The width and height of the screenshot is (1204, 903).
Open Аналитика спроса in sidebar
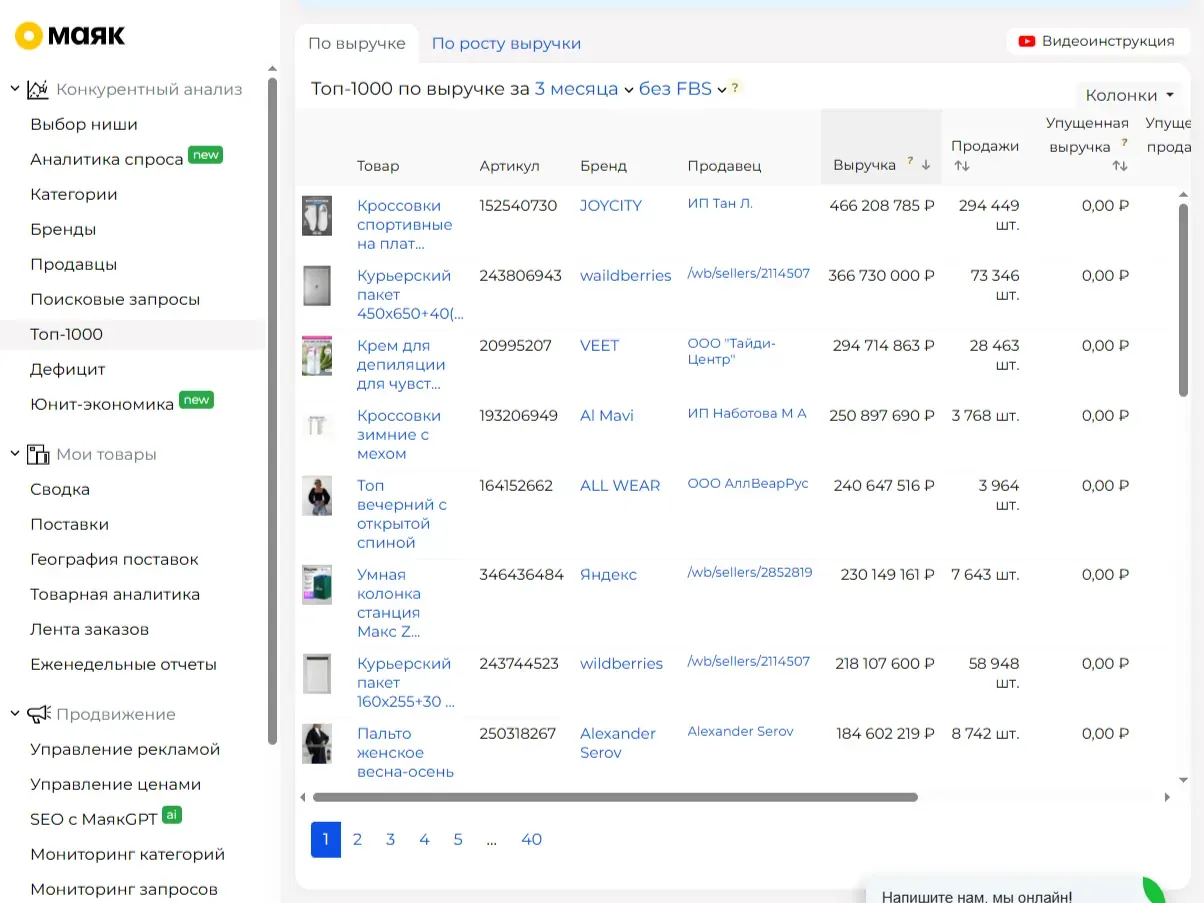(x=107, y=159)
